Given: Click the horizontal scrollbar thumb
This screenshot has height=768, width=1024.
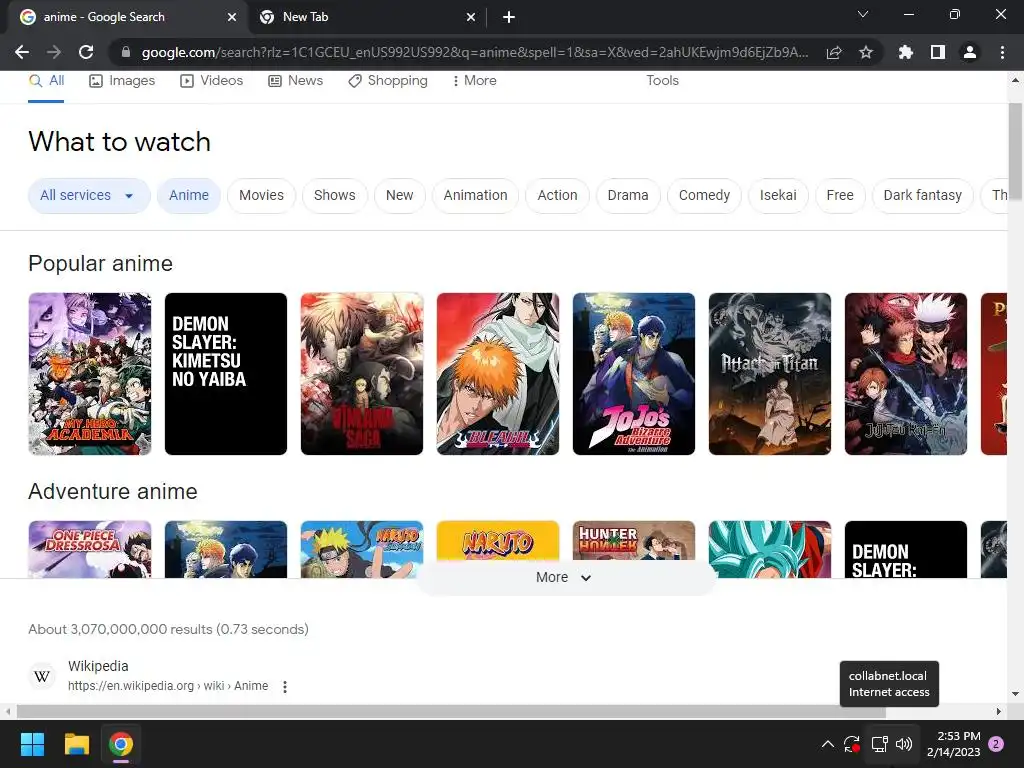Looking at the screenshot, I should pyautogui.click(x=451, y=711).
